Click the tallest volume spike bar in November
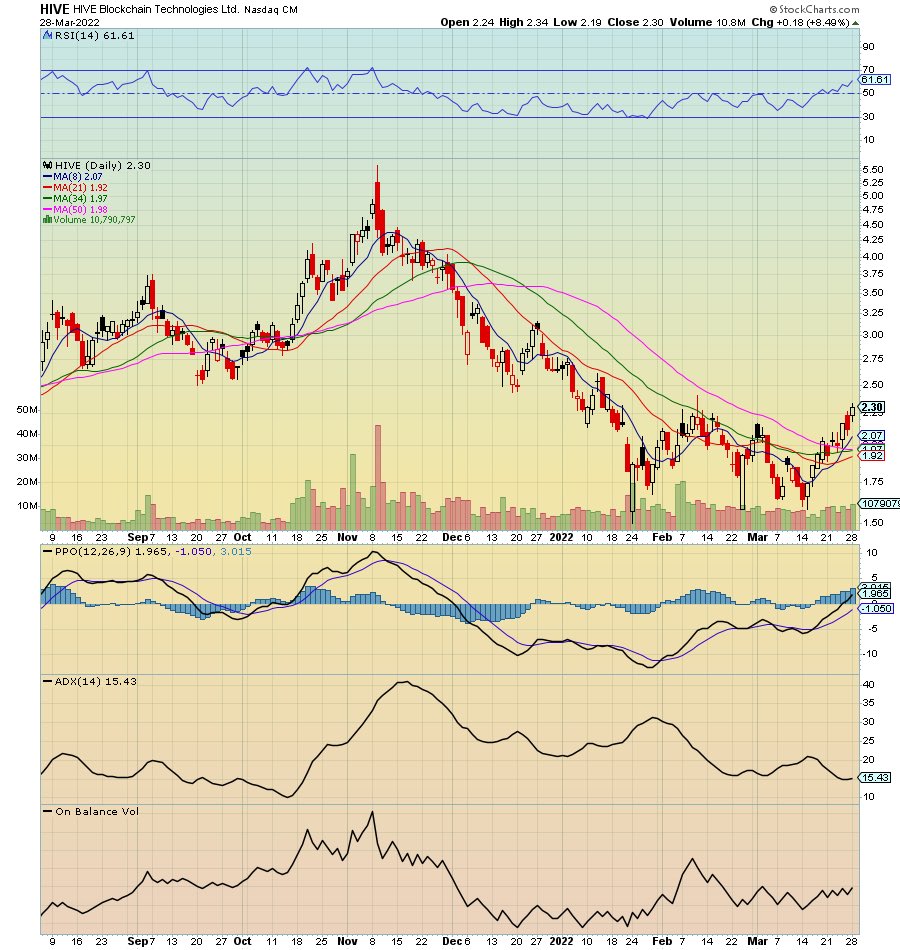Image resolution: width=900 pixels, height=950 pixels. 378,477
